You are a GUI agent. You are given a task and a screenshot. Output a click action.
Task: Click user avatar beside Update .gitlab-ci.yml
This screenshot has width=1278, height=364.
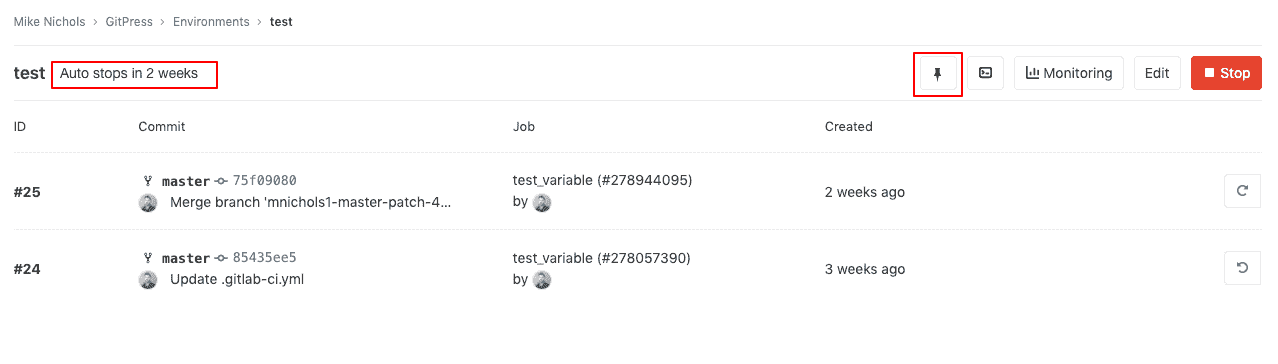(148, 280)
